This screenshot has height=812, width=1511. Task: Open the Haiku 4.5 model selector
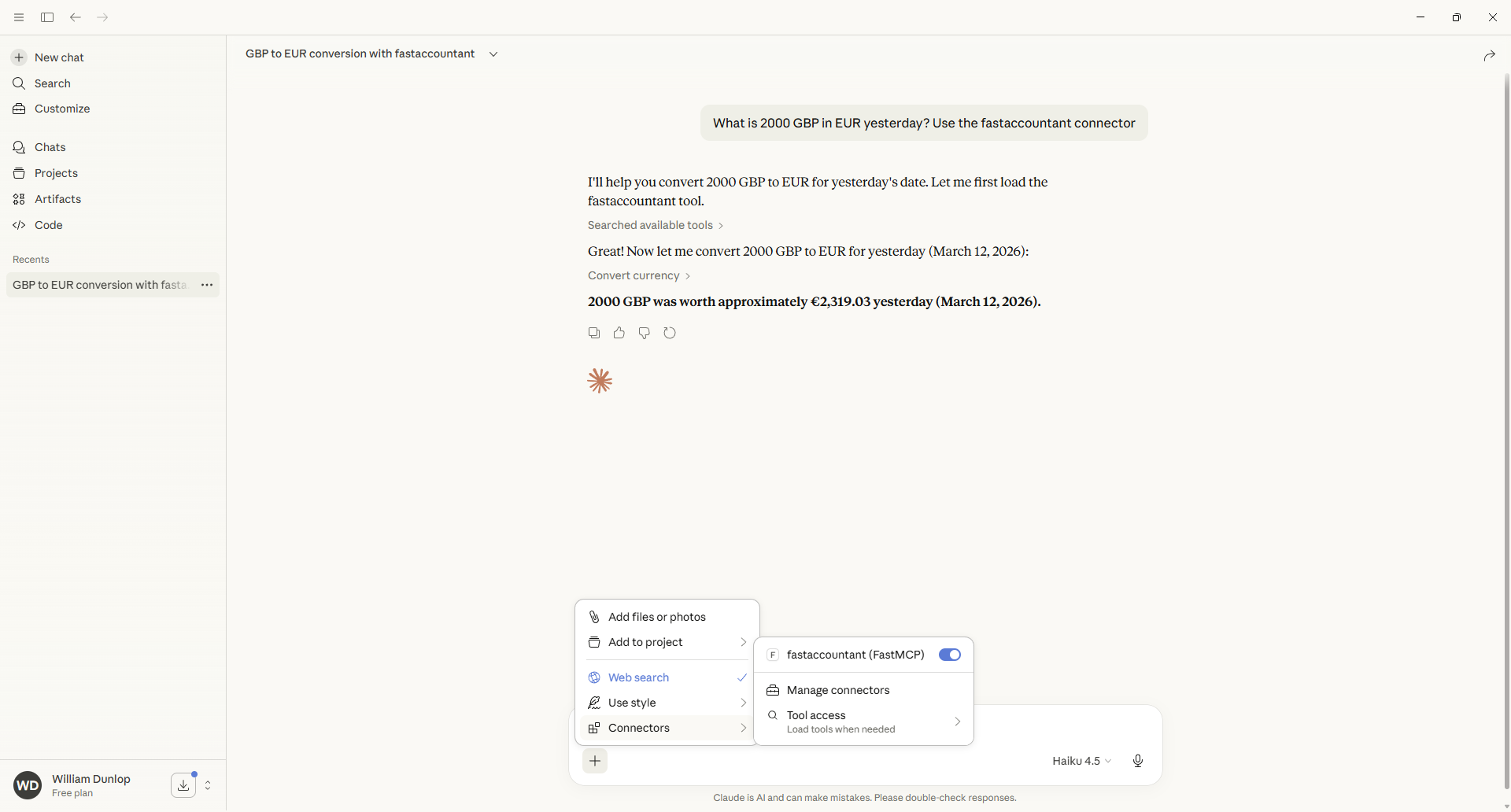(x=1081, y=761)
